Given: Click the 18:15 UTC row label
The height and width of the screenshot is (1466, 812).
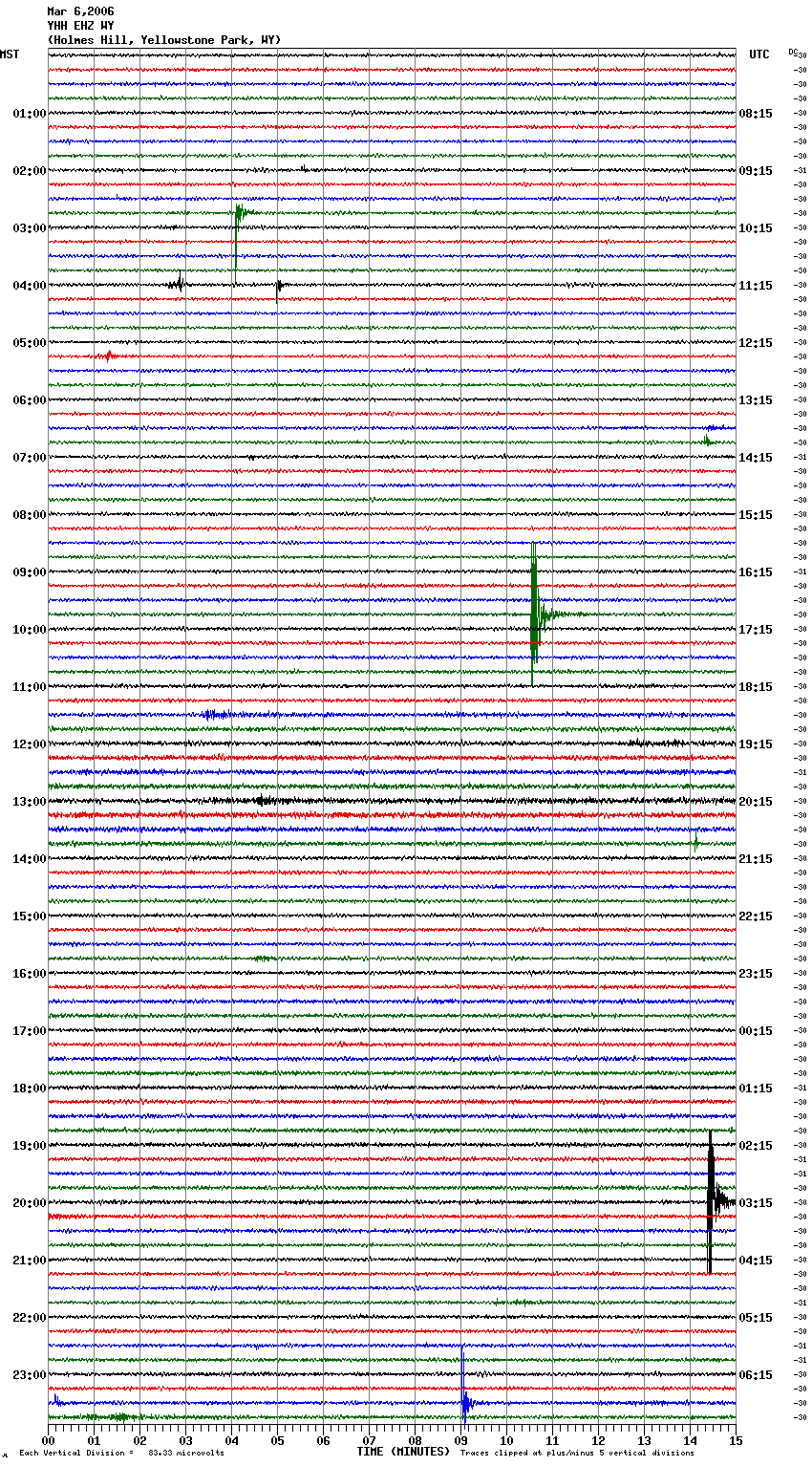Looking at the screenshot, I should (x=756, y=687).
